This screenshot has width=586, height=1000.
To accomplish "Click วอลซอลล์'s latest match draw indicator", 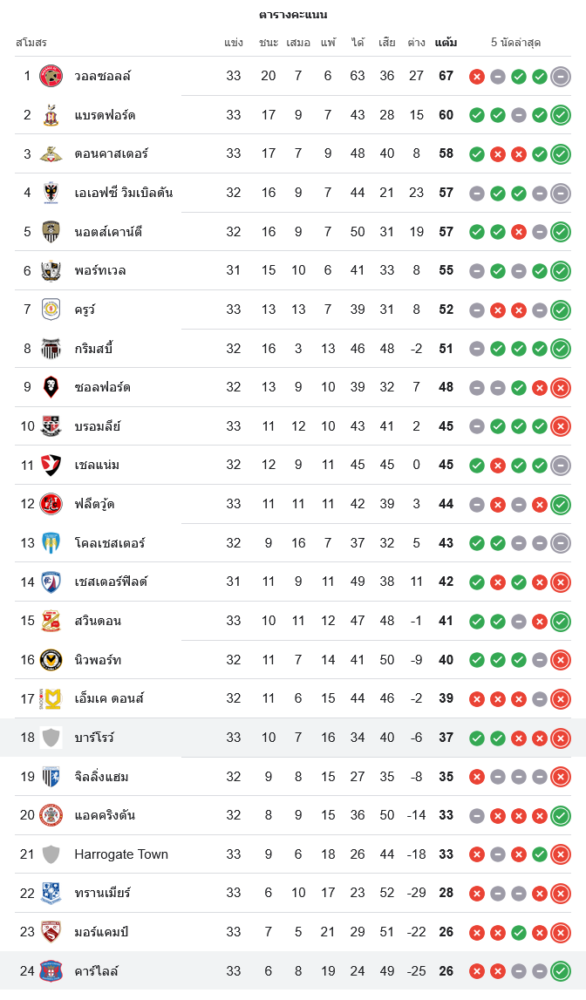I will coord(560,77).
